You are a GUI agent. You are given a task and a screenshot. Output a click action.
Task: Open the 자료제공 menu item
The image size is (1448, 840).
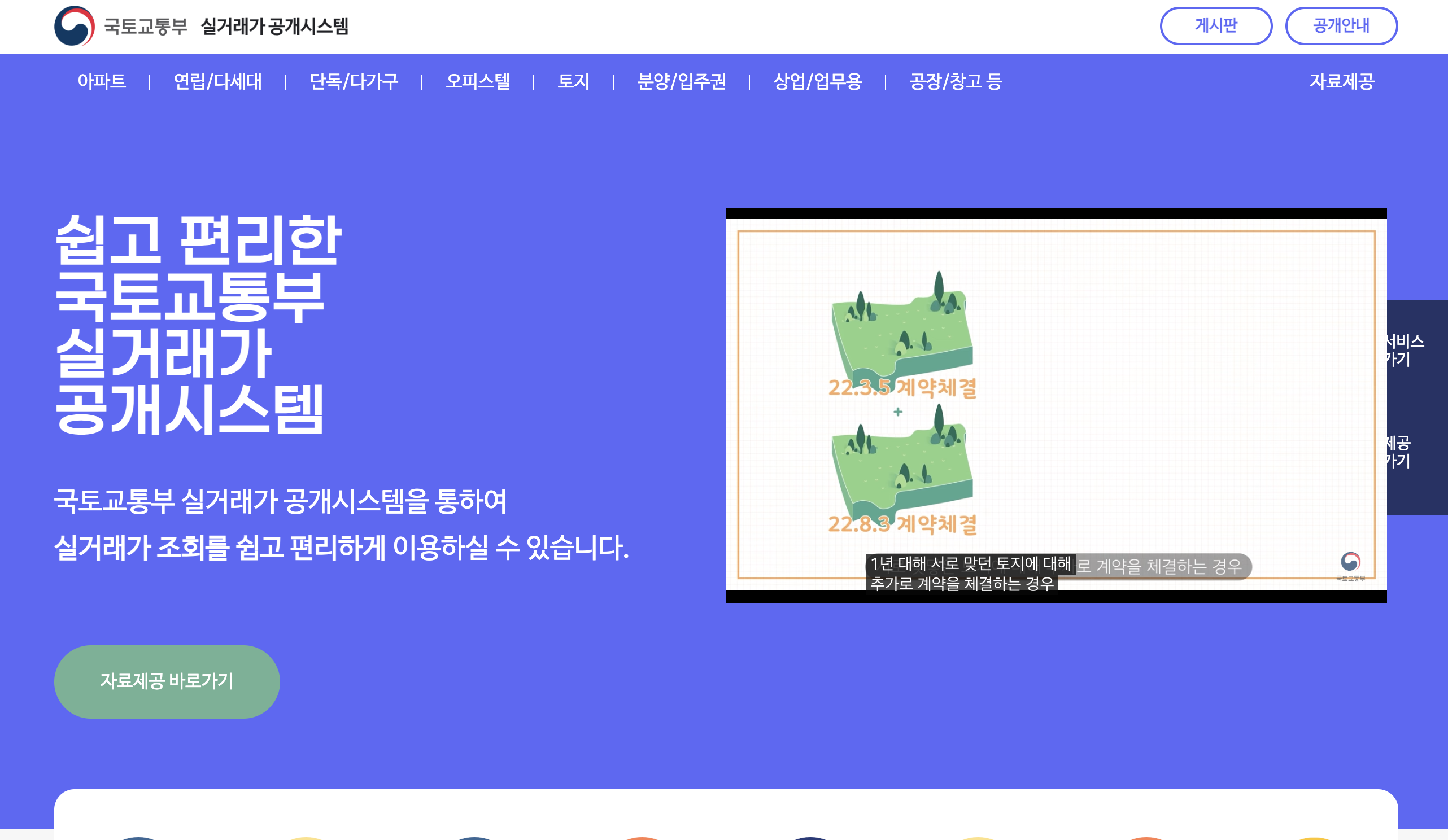[x=1342, y=82]
